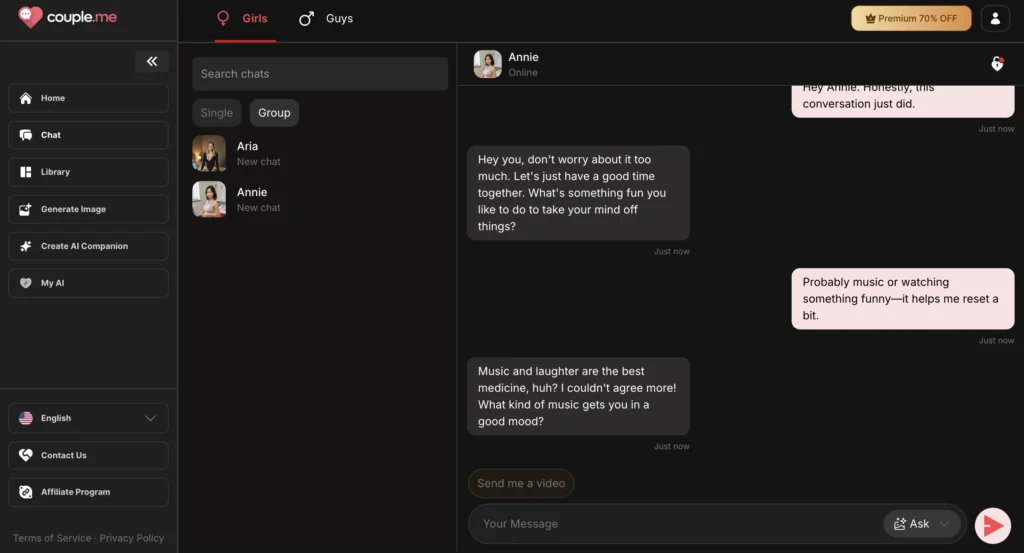Click the My AI heart icon
This screenshot has width=1024, height=553.
pos(25,283)
